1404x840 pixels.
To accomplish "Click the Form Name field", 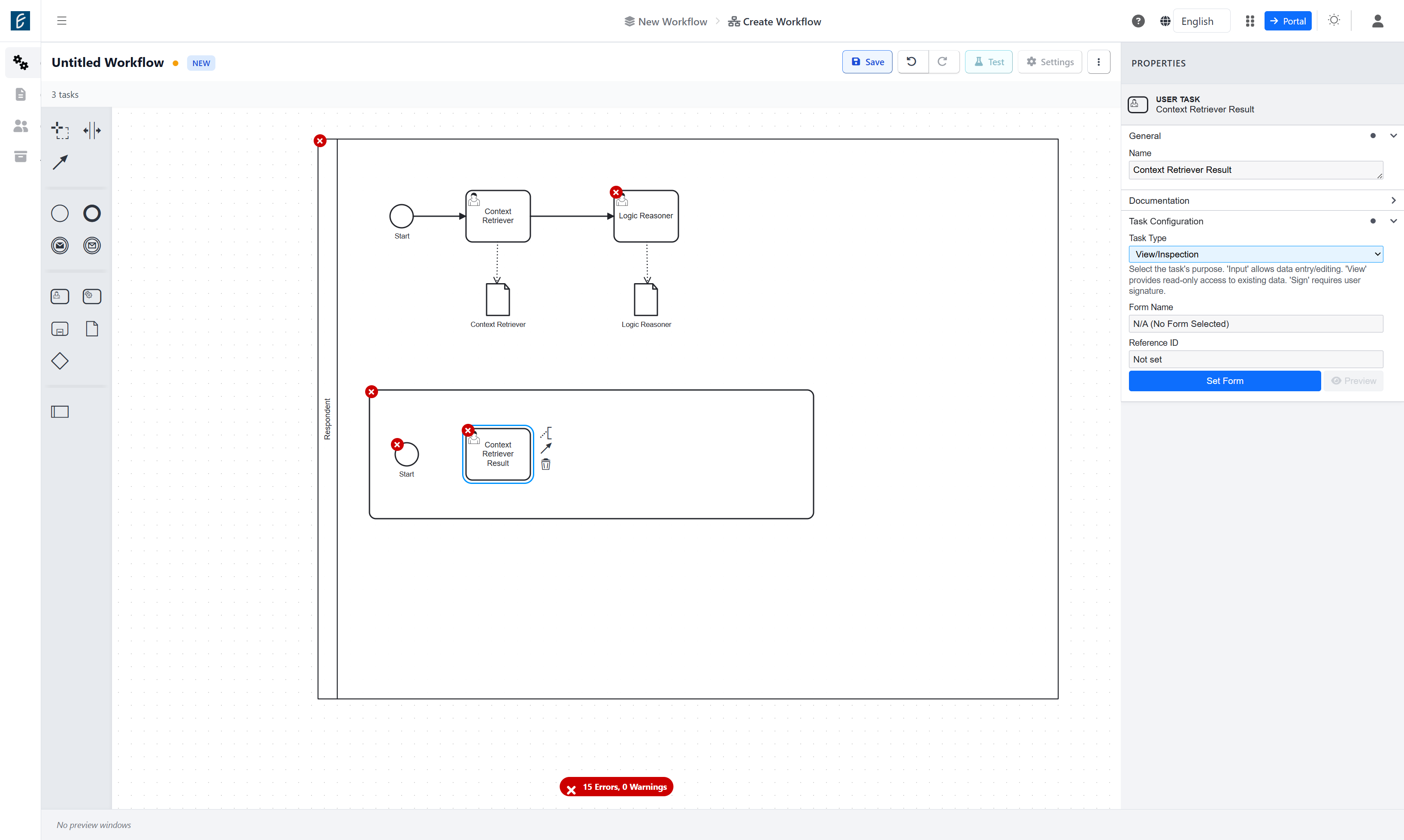I will [1255, 324].
